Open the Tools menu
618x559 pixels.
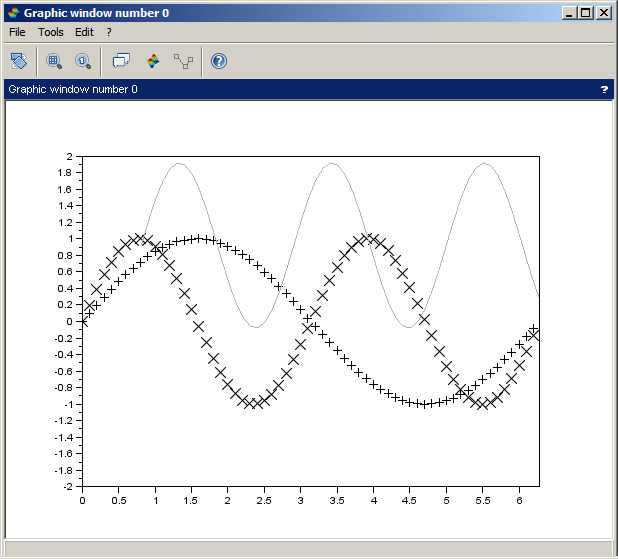coord(50,32)
